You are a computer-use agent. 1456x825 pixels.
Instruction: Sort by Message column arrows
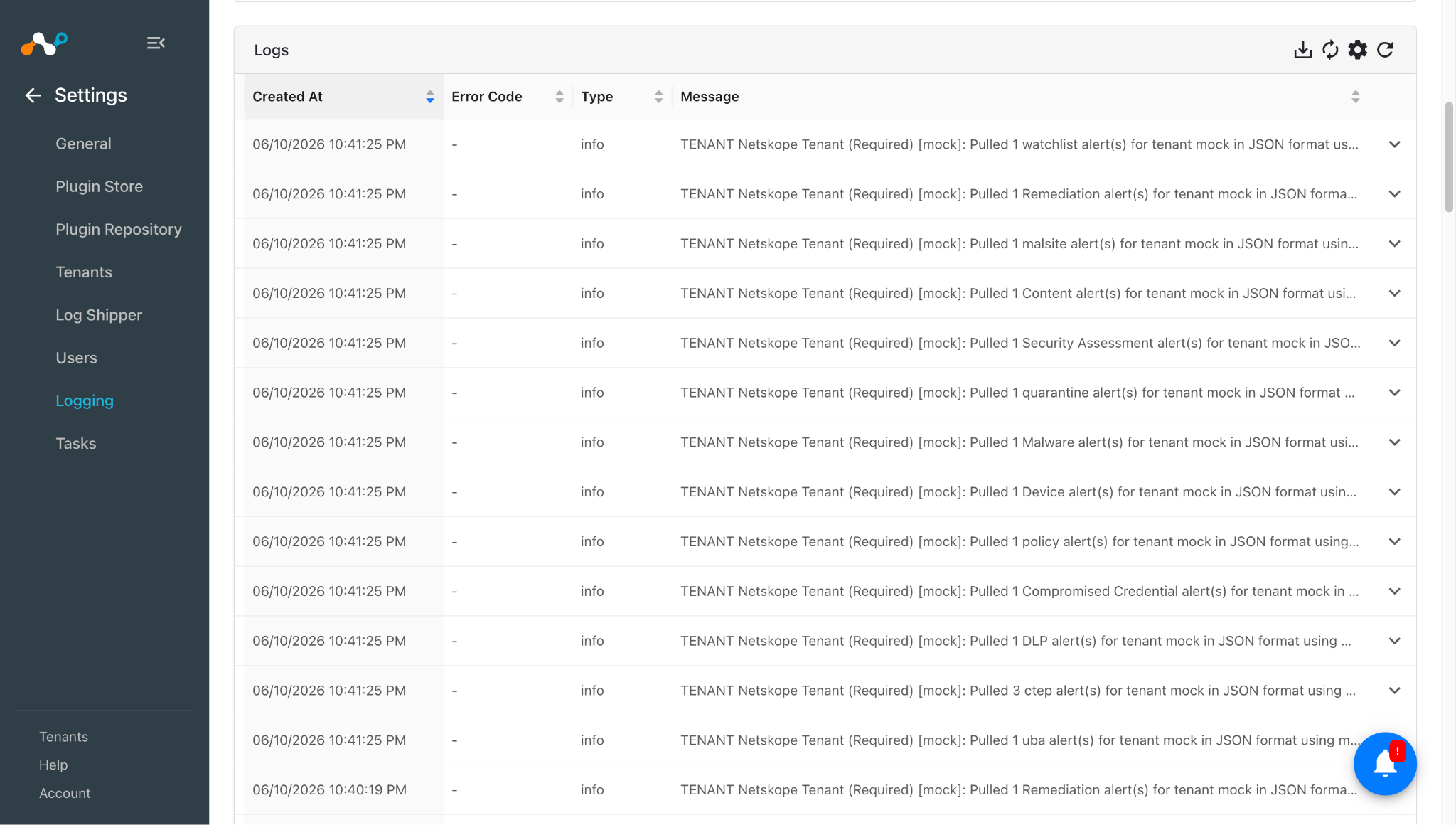[1356, 97]
